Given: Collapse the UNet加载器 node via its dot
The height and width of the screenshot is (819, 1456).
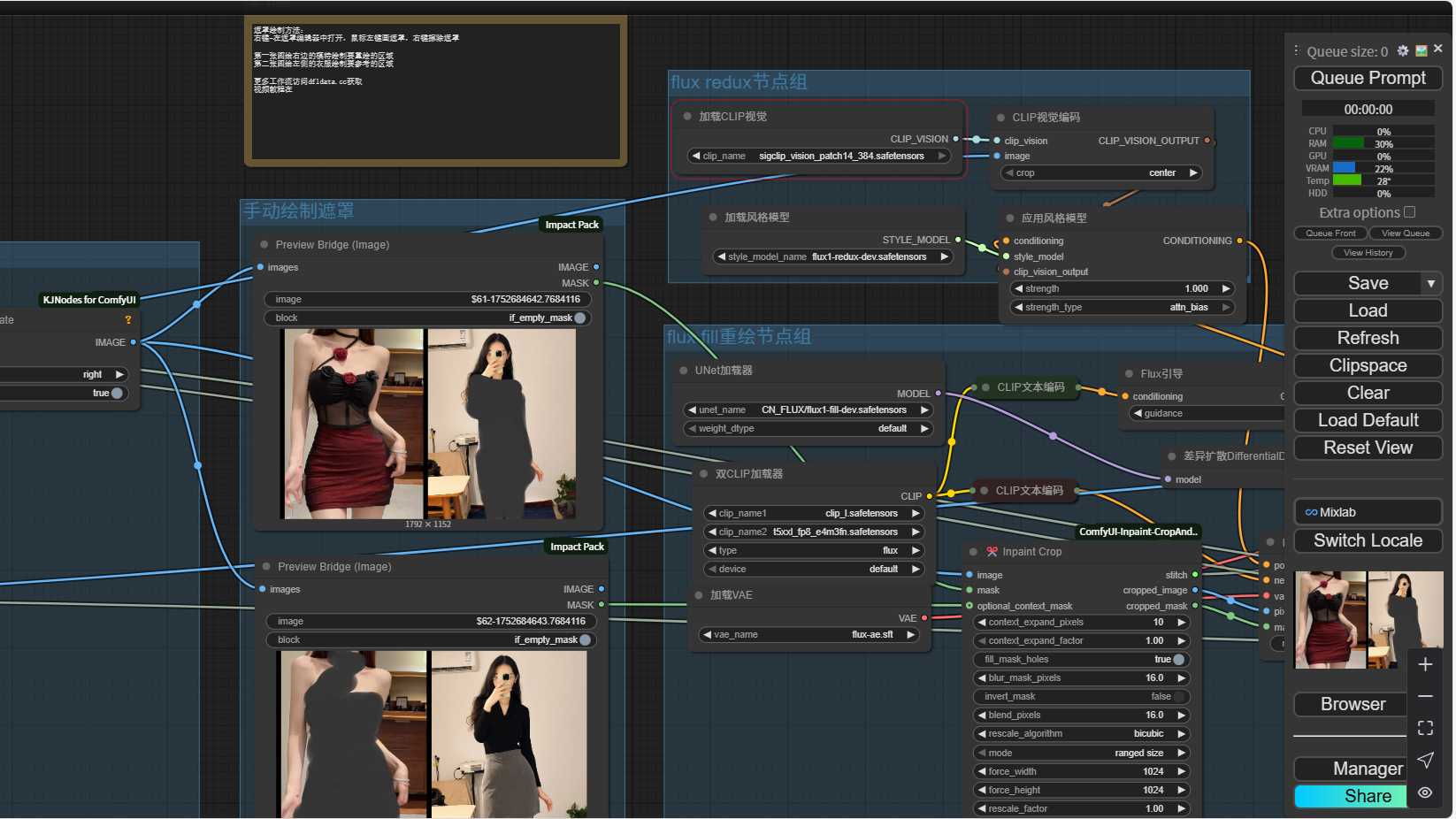Looking at the screenshot, I should [684, 371].
